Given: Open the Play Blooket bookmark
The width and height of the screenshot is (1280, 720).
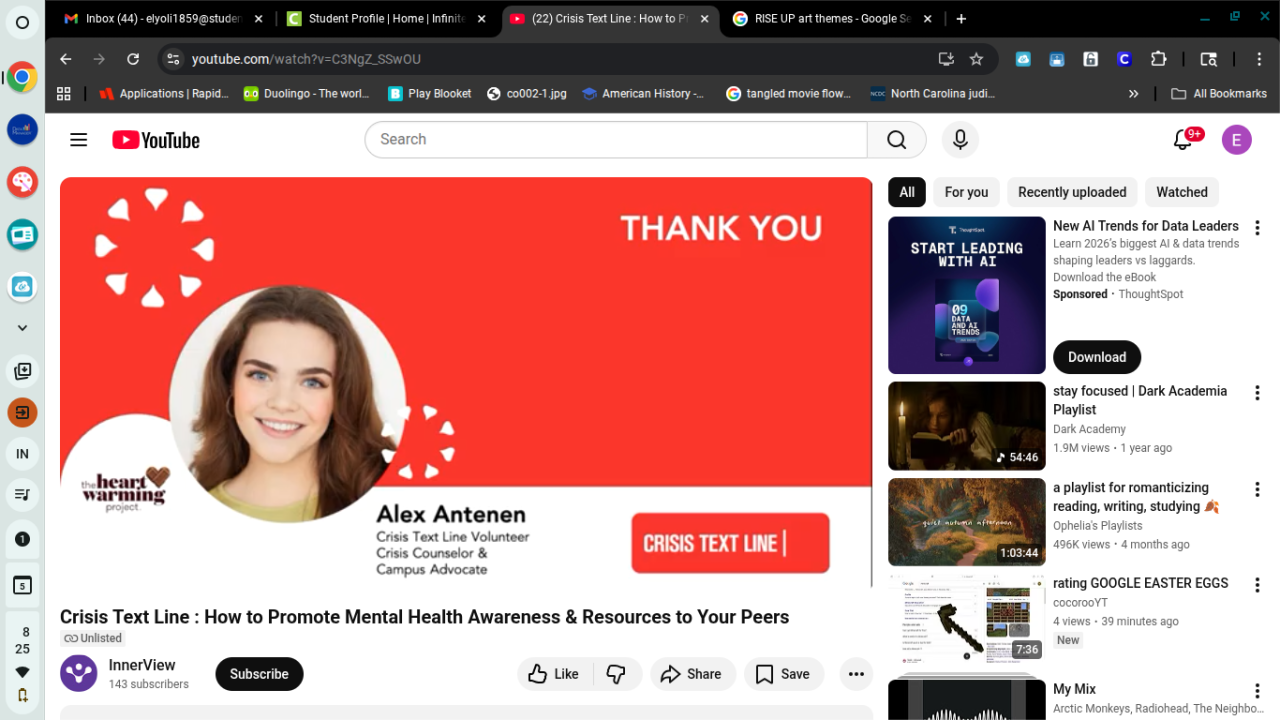Looking at the screenshot, I should coord(429,93).
